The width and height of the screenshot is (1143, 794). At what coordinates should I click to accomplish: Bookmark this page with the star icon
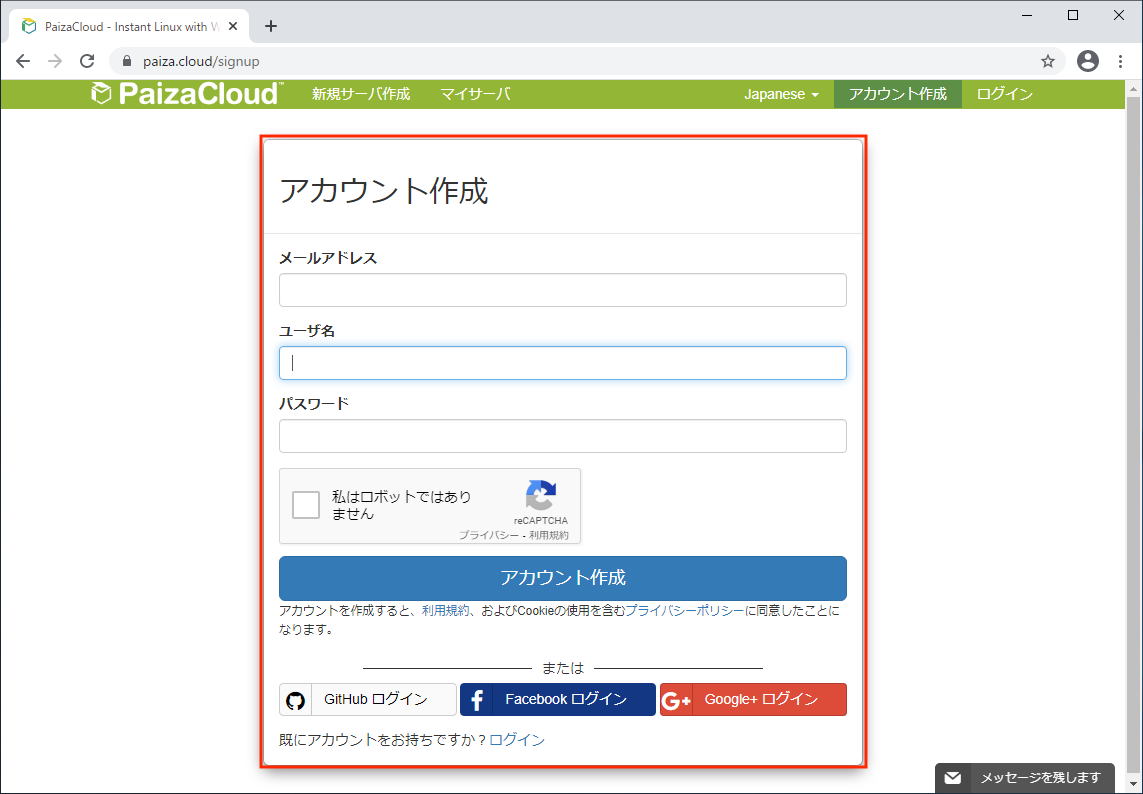(x=1048, y=61)
